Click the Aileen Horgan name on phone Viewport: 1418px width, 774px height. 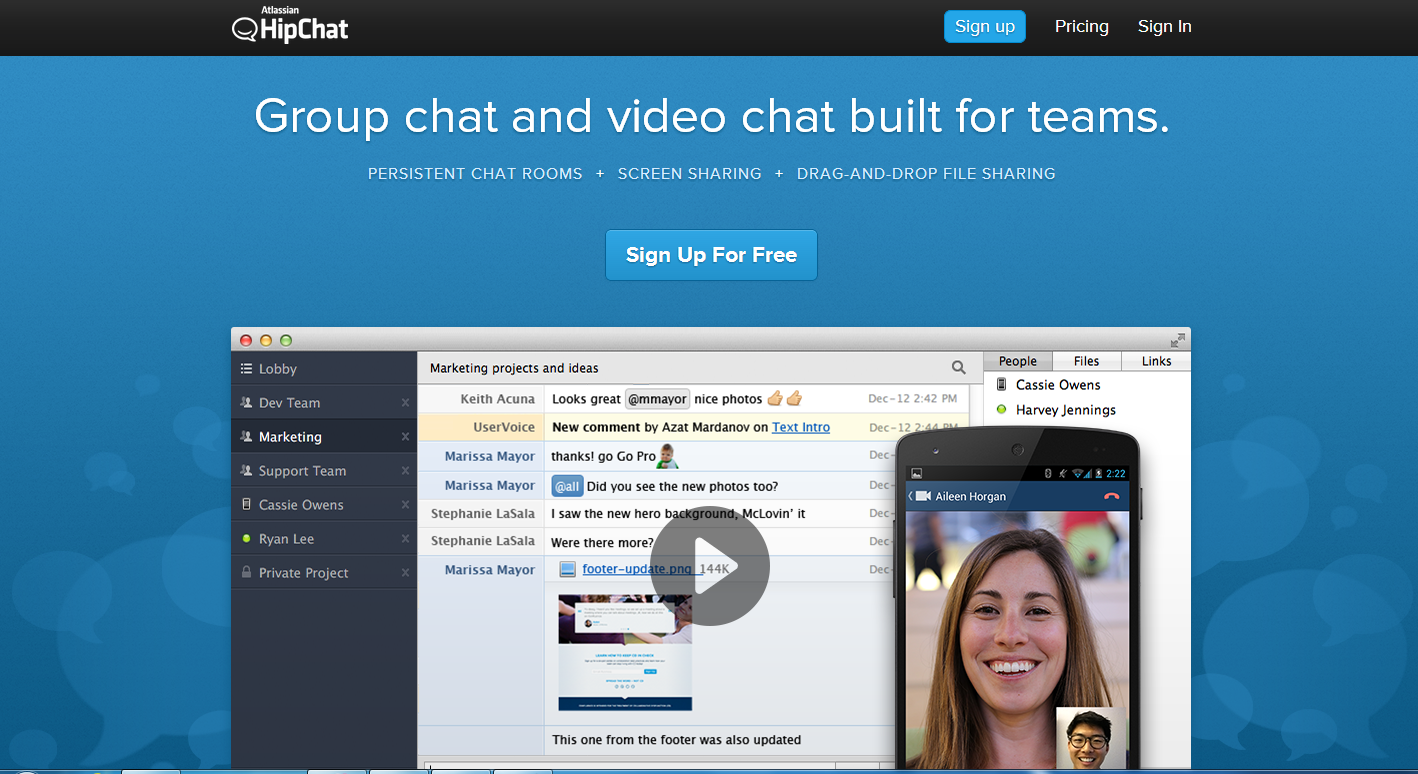[x=971, y=497]
